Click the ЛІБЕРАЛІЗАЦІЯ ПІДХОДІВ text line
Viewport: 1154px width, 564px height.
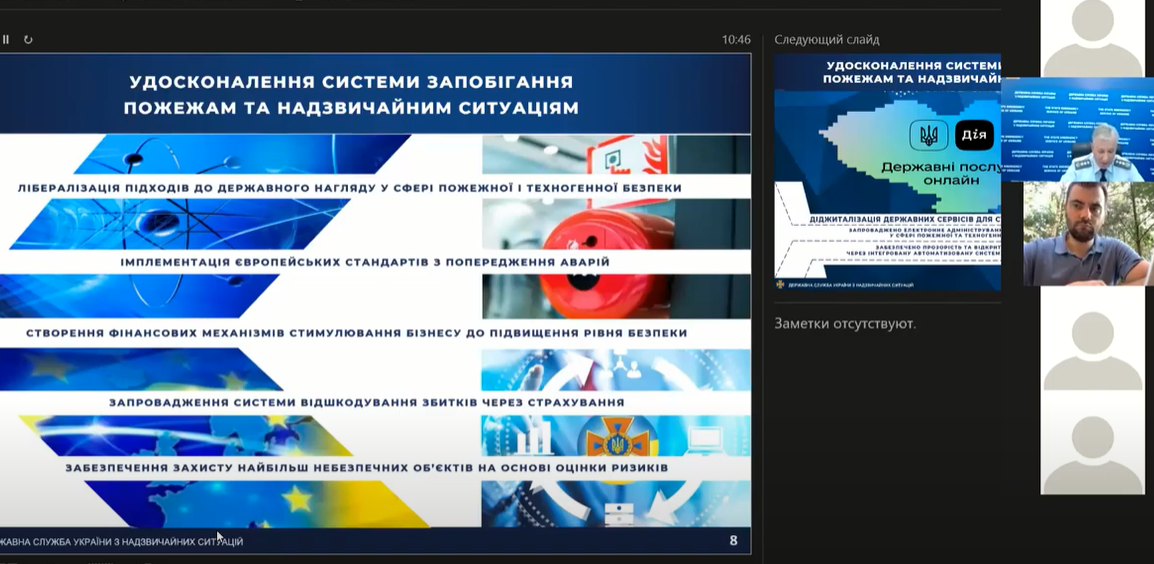coord(350,187)
